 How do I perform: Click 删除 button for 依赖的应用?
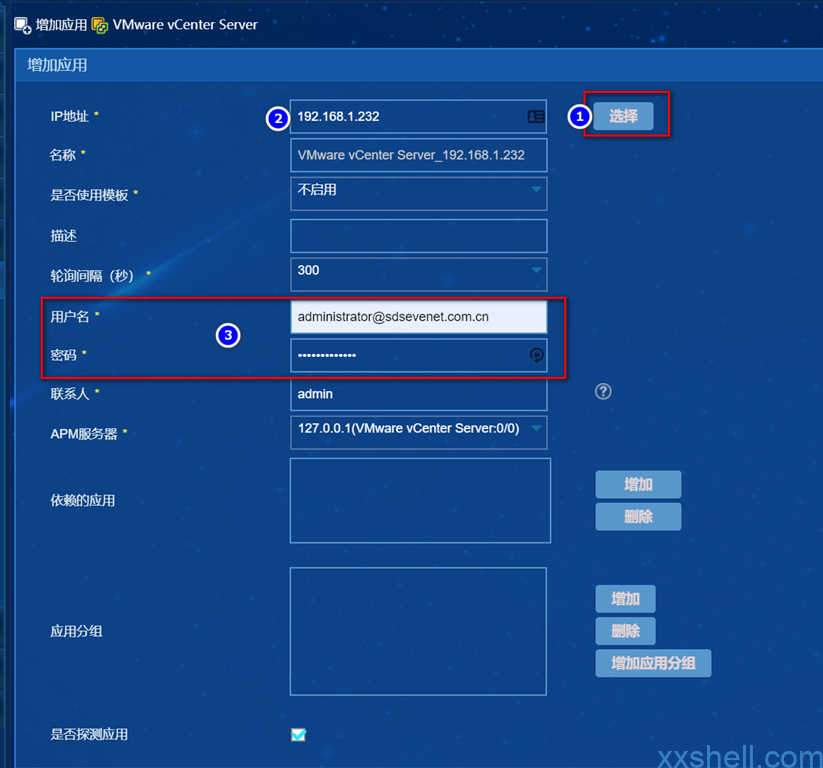(638, 517)
